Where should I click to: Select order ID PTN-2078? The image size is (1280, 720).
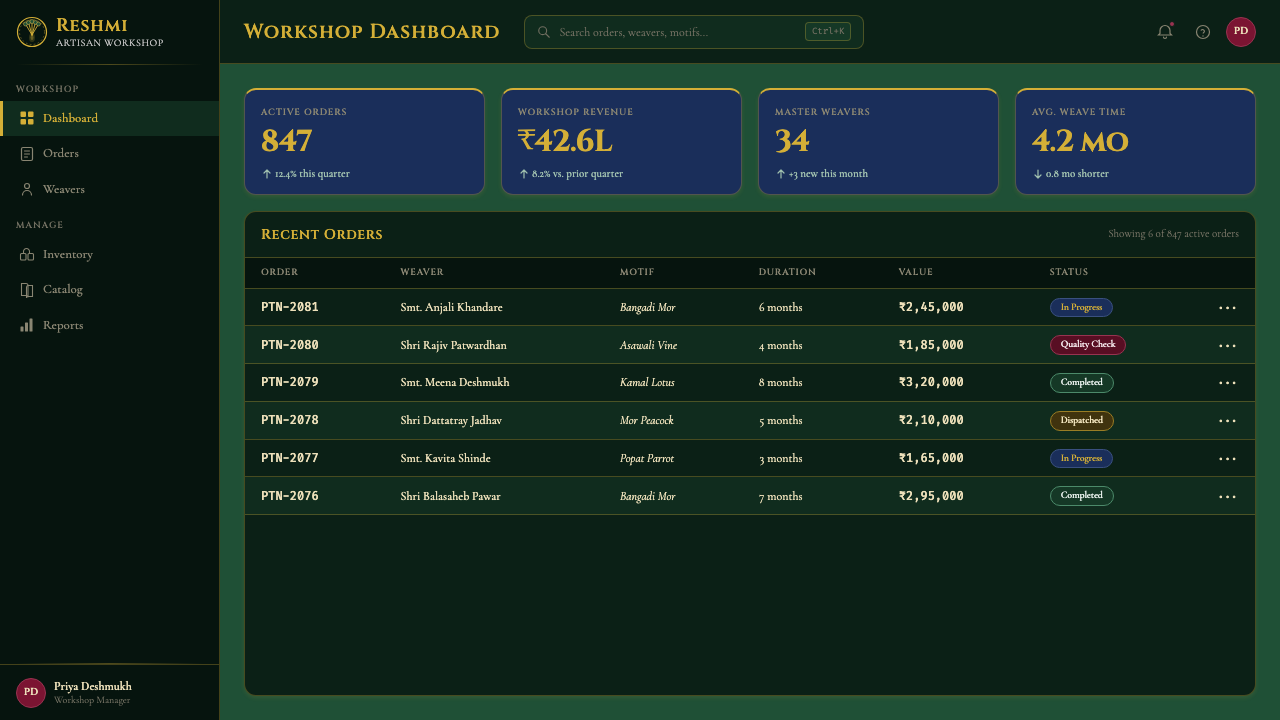pos(290,420)
